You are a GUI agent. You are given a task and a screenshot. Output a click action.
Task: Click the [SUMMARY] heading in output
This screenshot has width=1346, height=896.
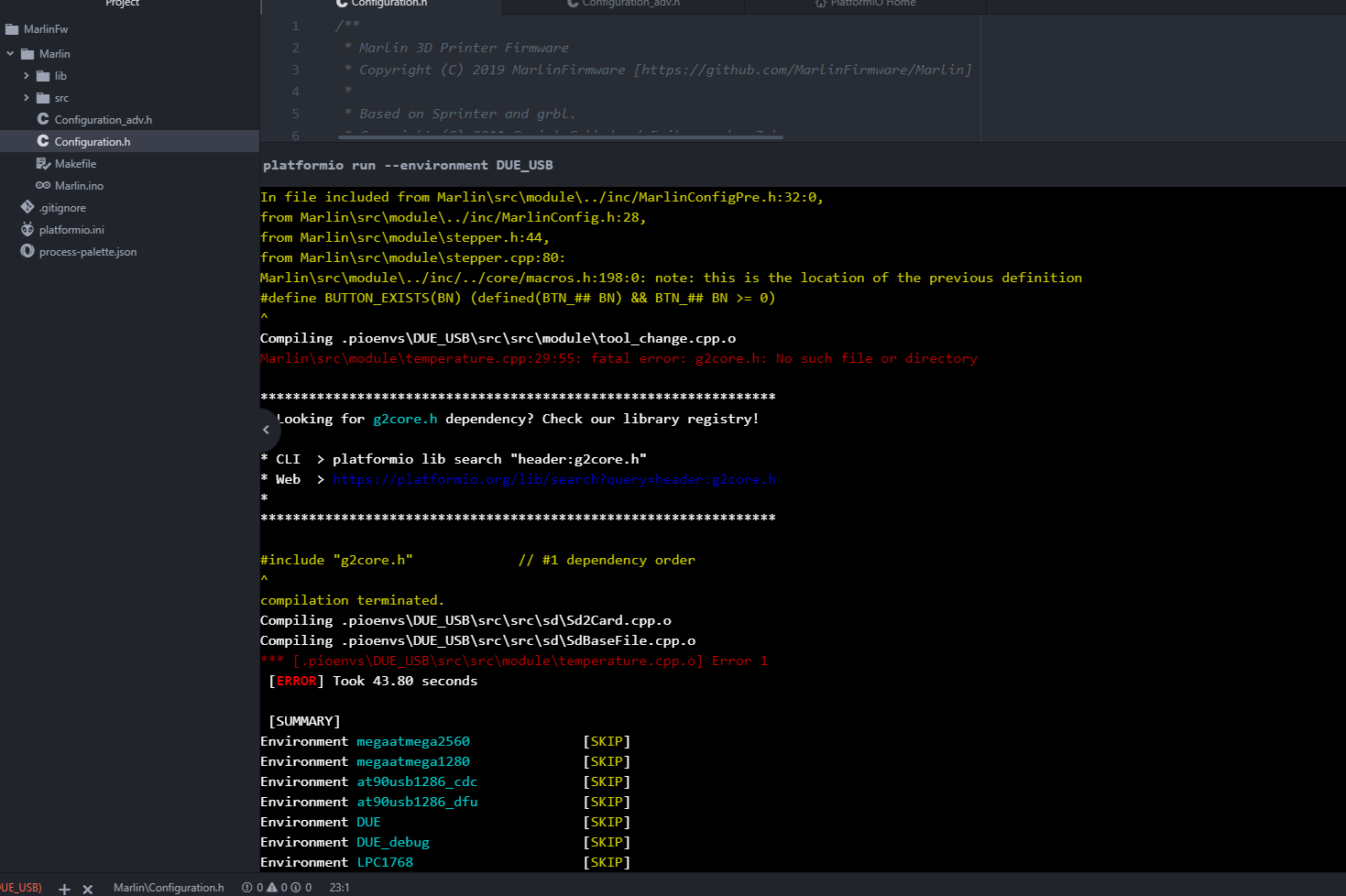pyautogui.click(x=304, y=721)
